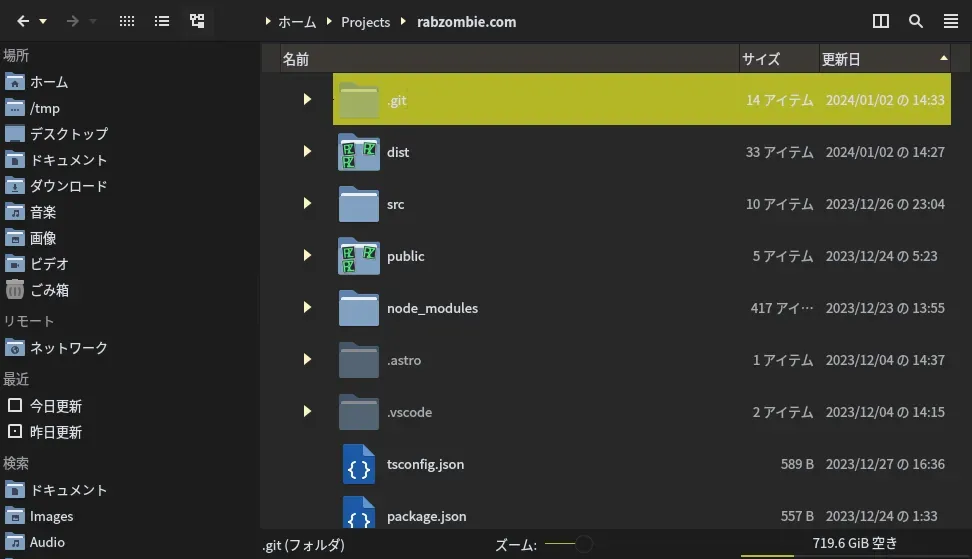Go to ホーム in the path bar

pyautogui.click(x=297, y=22)
